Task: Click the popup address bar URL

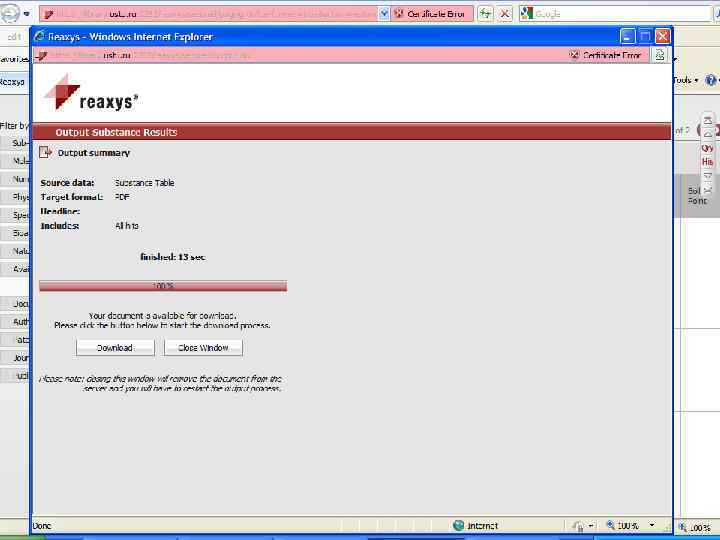Action: click(x=149, y=55)
